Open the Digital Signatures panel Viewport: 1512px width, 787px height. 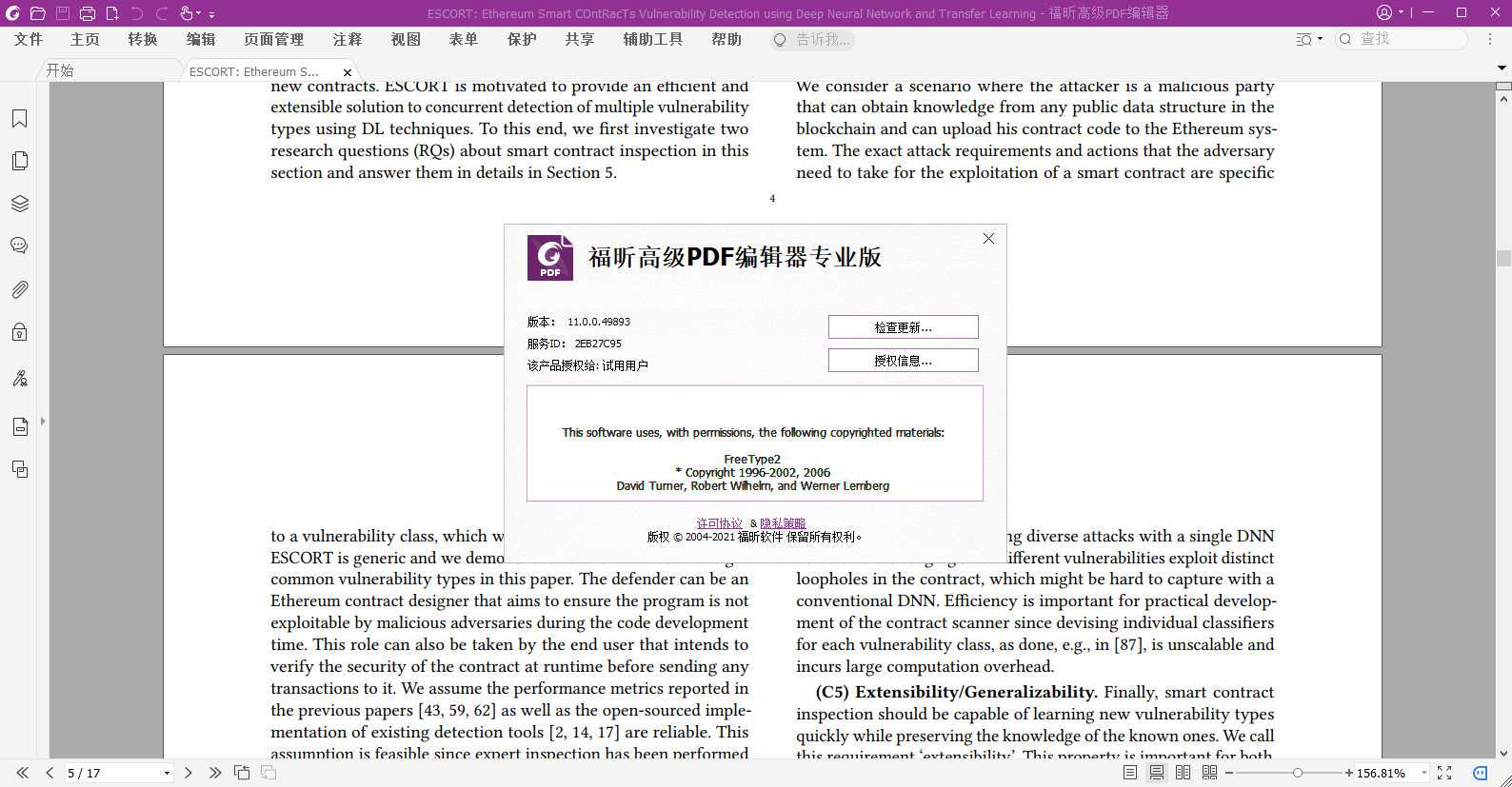19,378
